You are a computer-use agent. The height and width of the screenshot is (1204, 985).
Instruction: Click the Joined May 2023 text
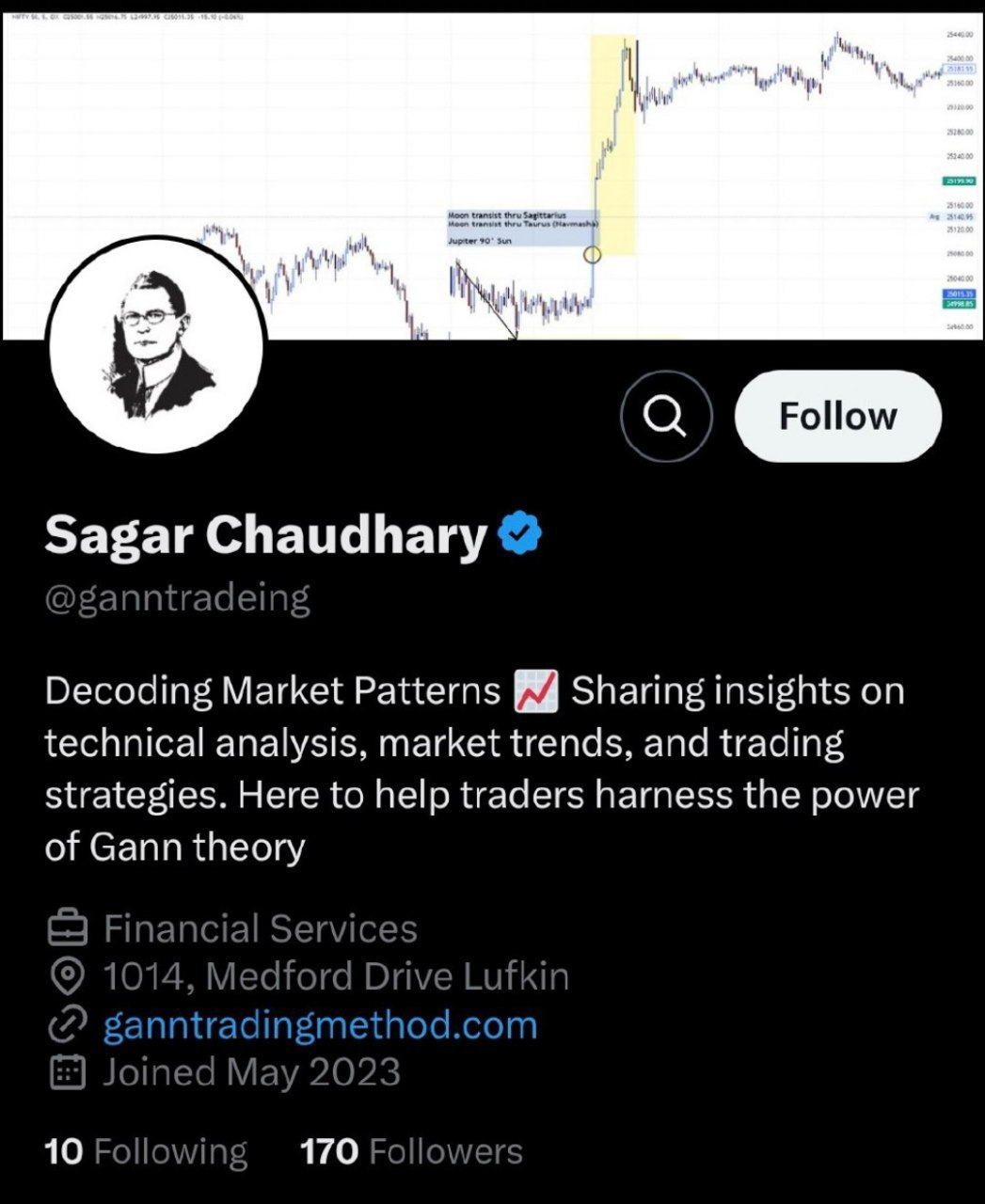[x=251, y=1073]
